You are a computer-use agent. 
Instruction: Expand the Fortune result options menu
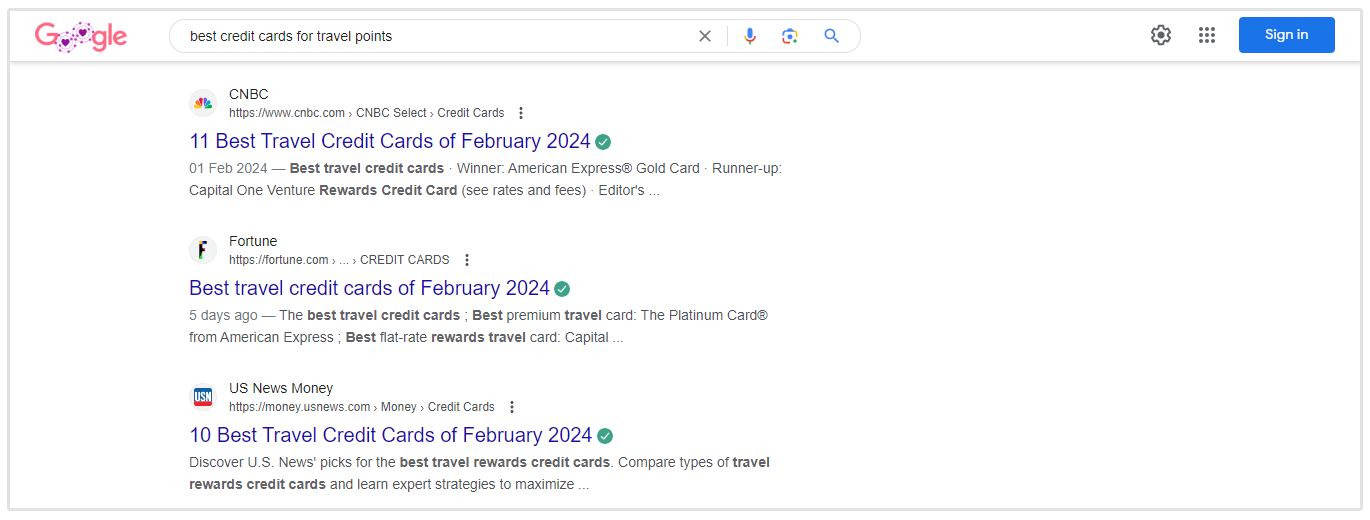466,260
